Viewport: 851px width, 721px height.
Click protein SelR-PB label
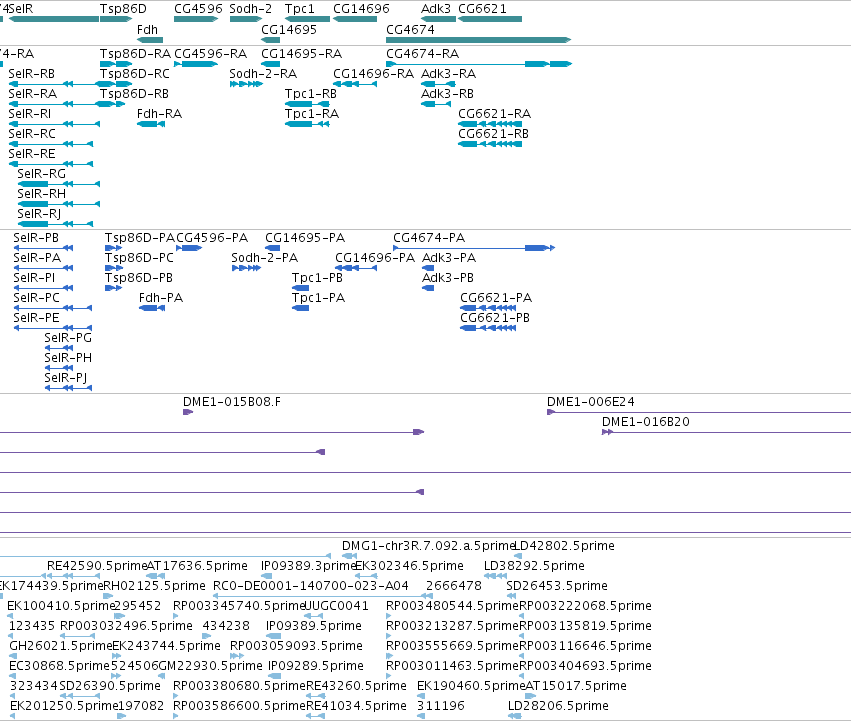tap(36, 238)
